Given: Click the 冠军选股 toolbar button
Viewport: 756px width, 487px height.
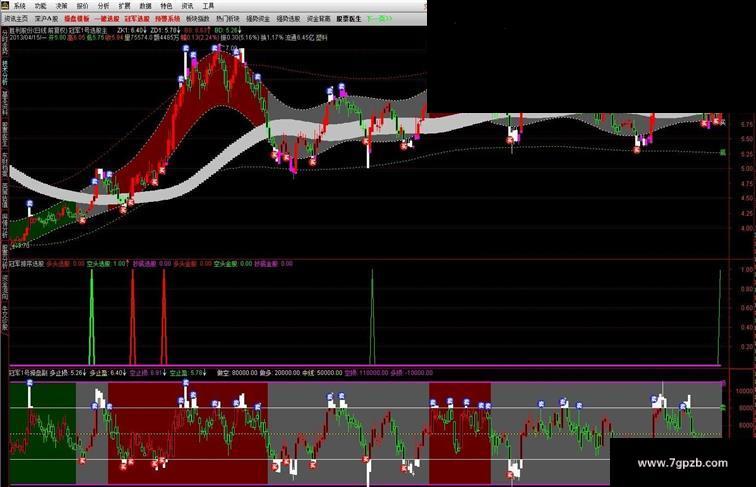Looking at the screenshot, I should 137,19.
